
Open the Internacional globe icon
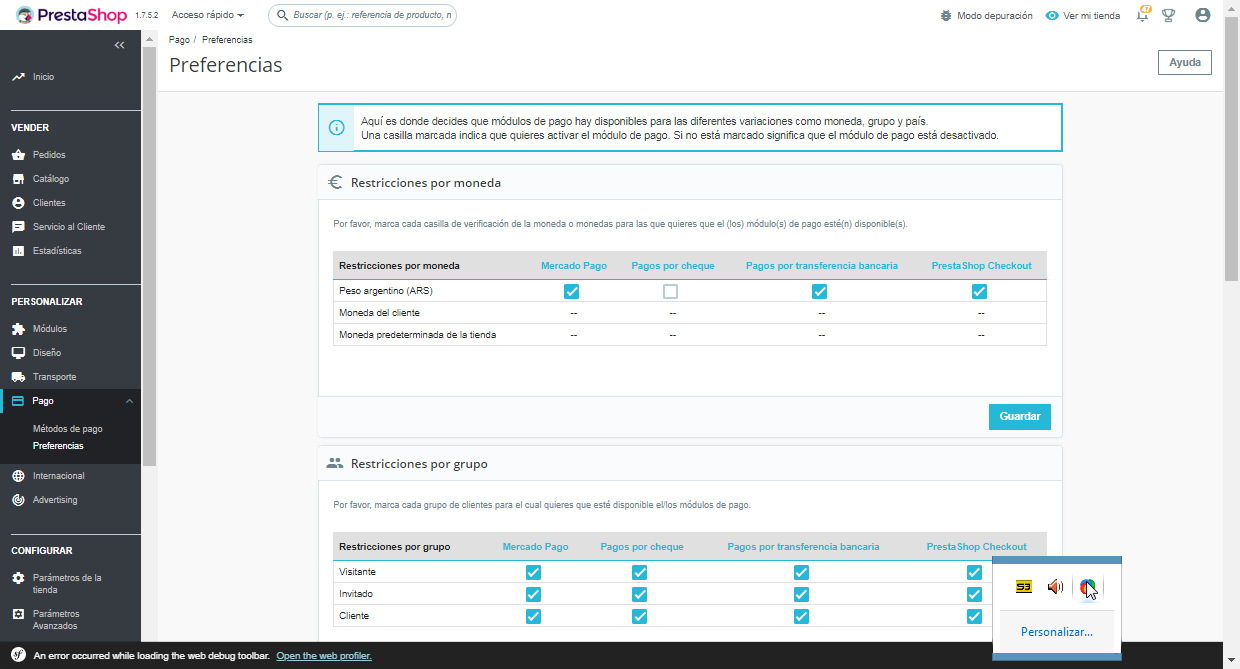click(x=18, y=476)
